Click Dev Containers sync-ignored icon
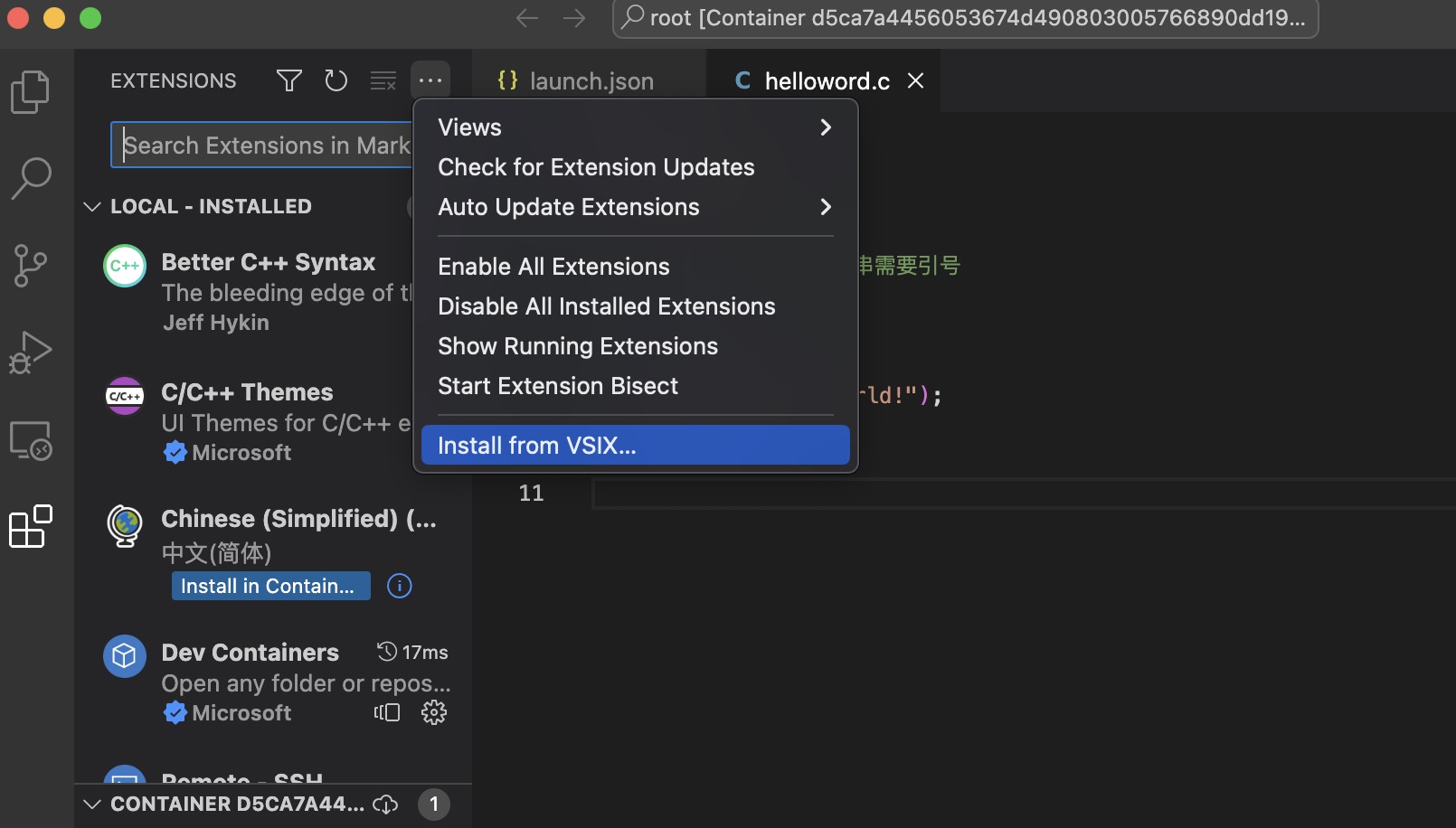This screenshot has width=1456, height=828. [x=387, y=712]
